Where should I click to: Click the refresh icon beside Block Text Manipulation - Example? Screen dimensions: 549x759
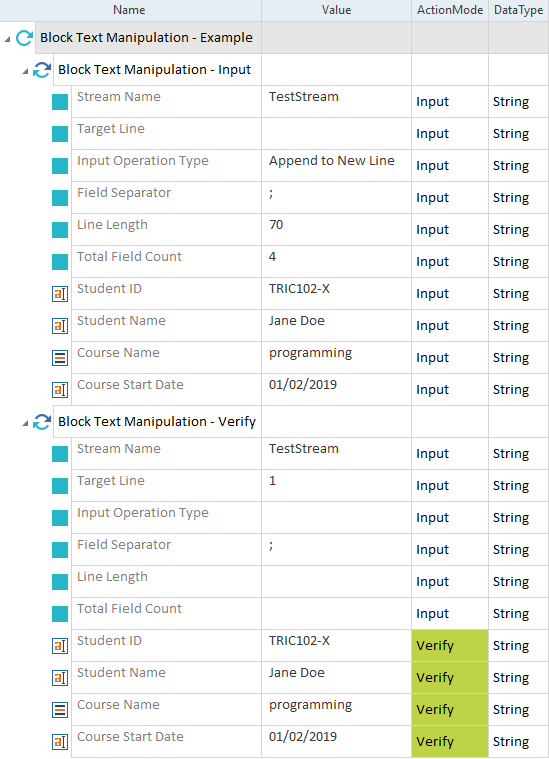tap(24, 38)
